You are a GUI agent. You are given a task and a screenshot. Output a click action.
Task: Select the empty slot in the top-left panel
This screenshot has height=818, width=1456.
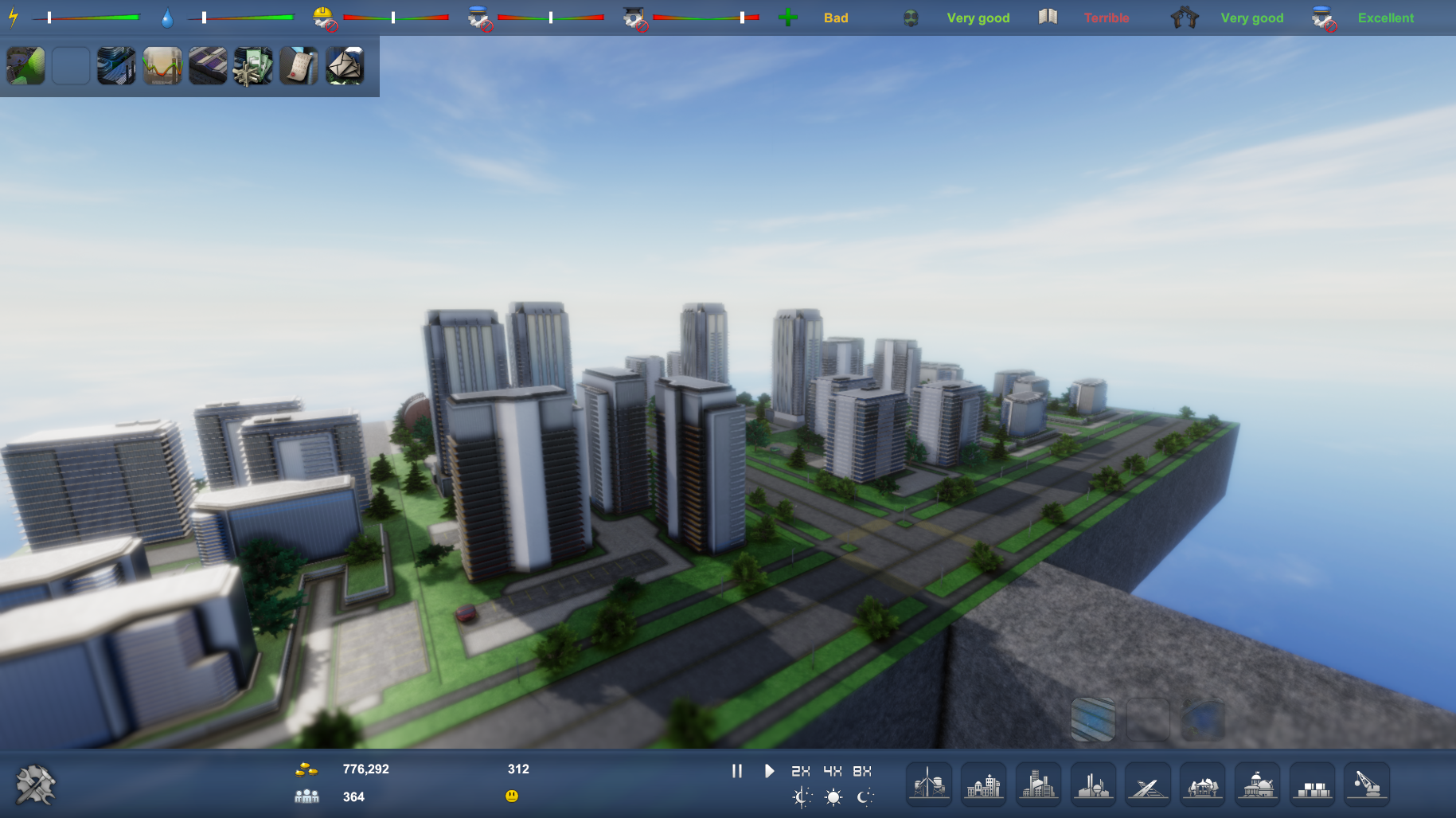coord(71,66)
